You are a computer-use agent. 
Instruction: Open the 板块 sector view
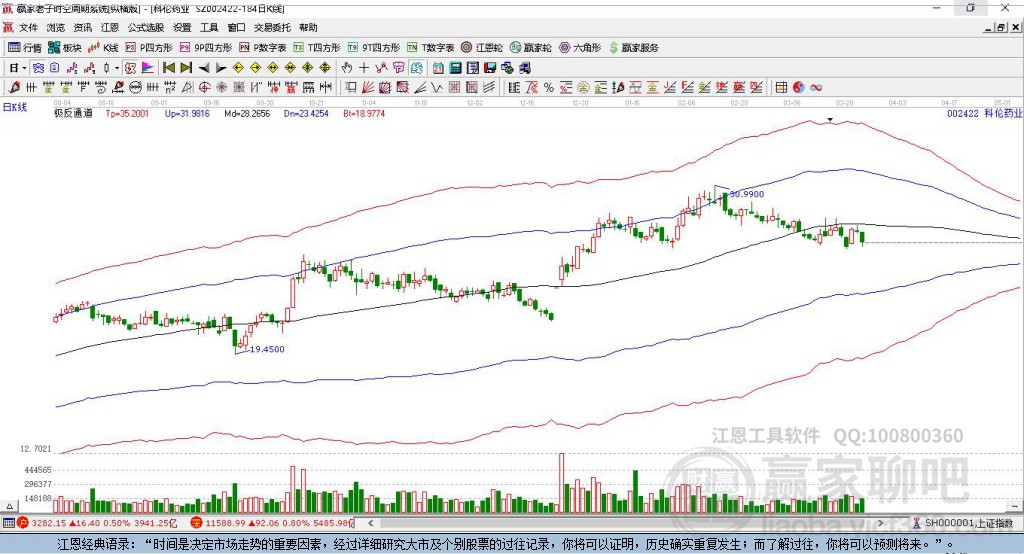click(x=65, y=48)
